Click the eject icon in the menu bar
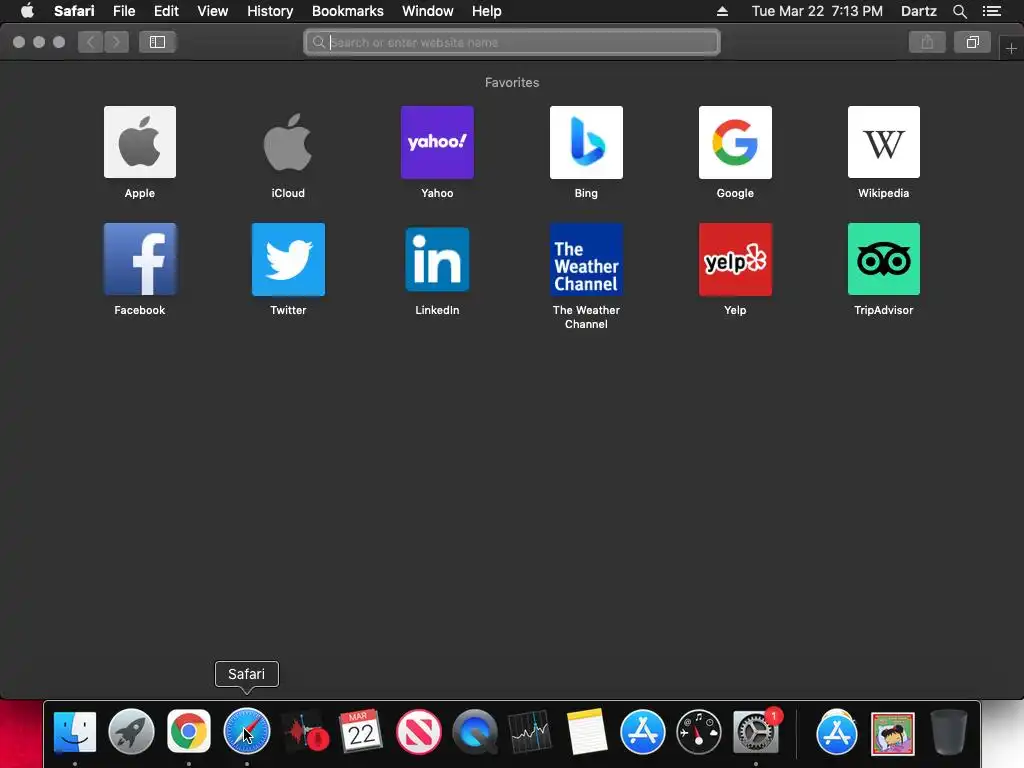The image size is (1024, 768). pyautogui.click(x=722, y=11)
